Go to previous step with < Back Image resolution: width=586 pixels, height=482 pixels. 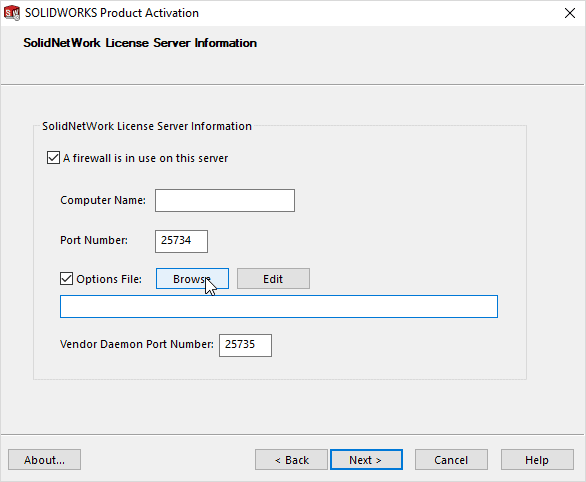tap(292, 460)
